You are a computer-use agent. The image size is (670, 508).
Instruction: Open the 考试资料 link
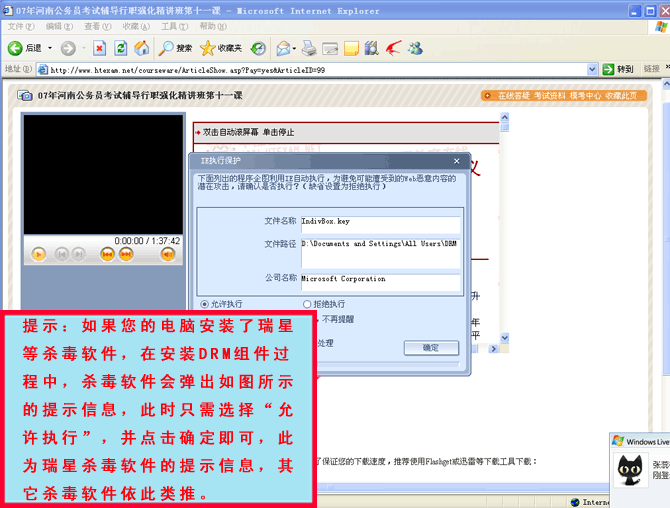(549, 96)
